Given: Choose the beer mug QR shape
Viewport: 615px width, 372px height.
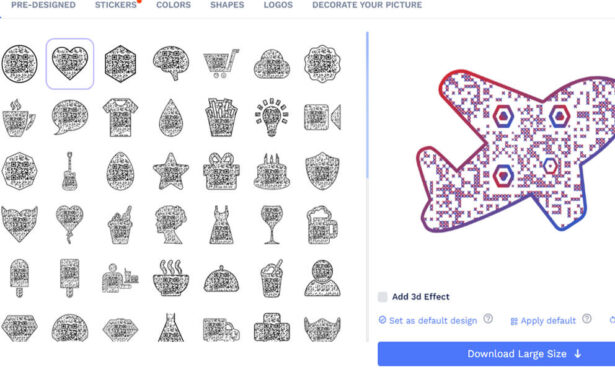Looking at the screenshot, I should 322,224.
